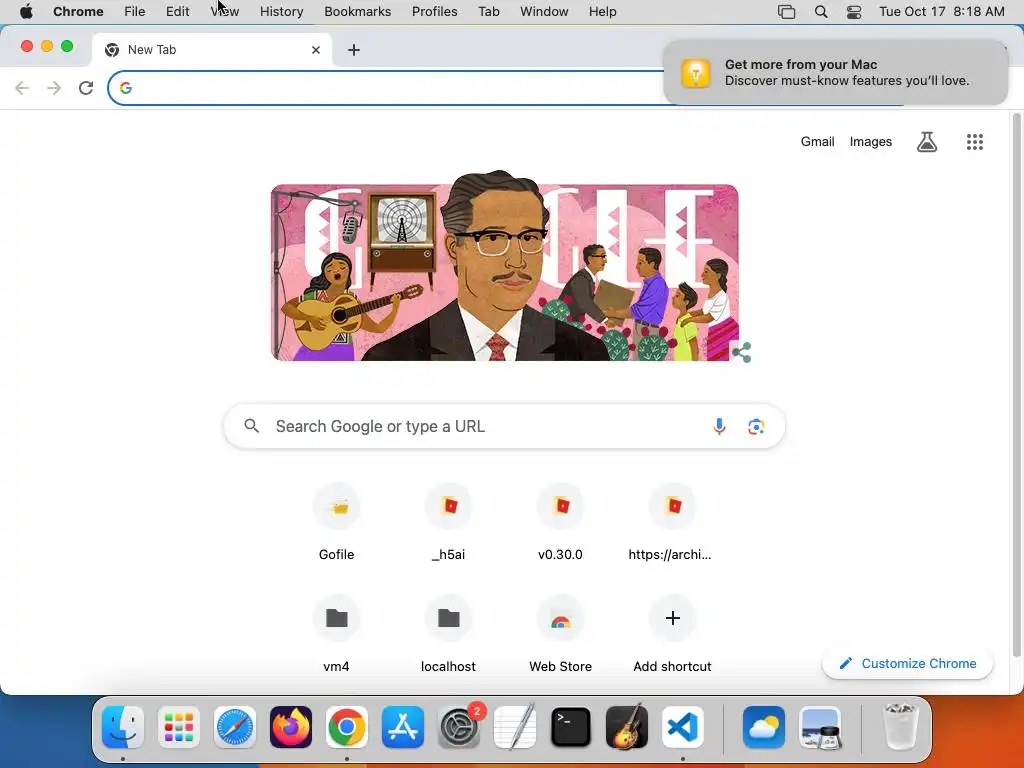This screenshot has height=768, width=1024.
Task: Reload the current page
Action: (86, 88)
